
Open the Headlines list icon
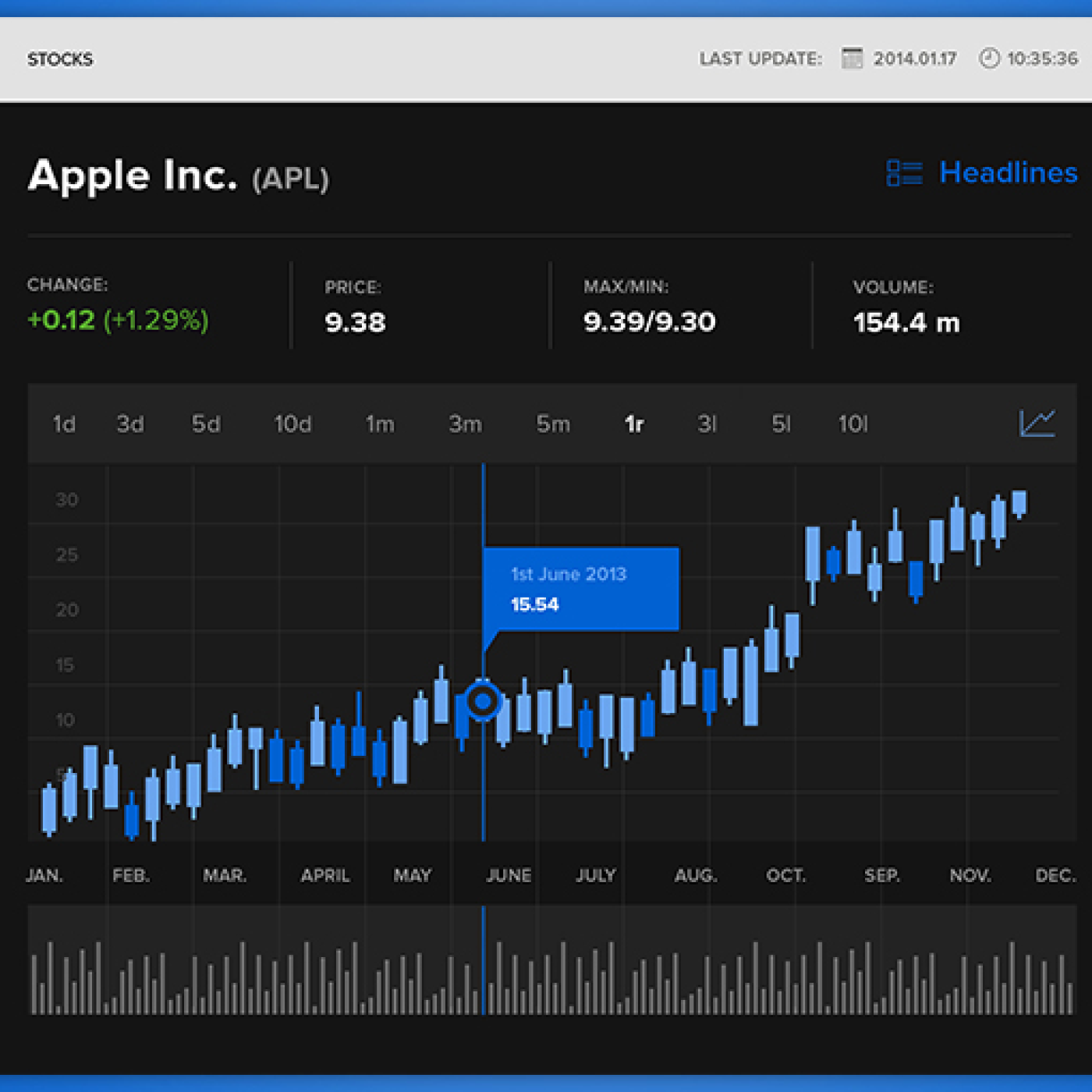tap(904, 173)
